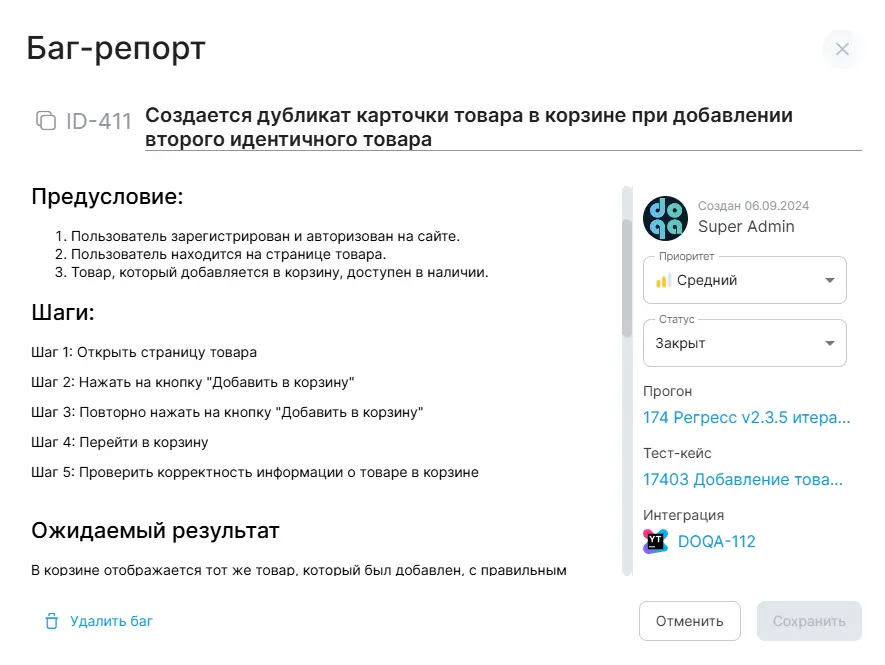Viewport: 885px width, 665px height.
Task: Open test run 174 Регресс v2.3.5 link
Action: (x=744, y=417)
